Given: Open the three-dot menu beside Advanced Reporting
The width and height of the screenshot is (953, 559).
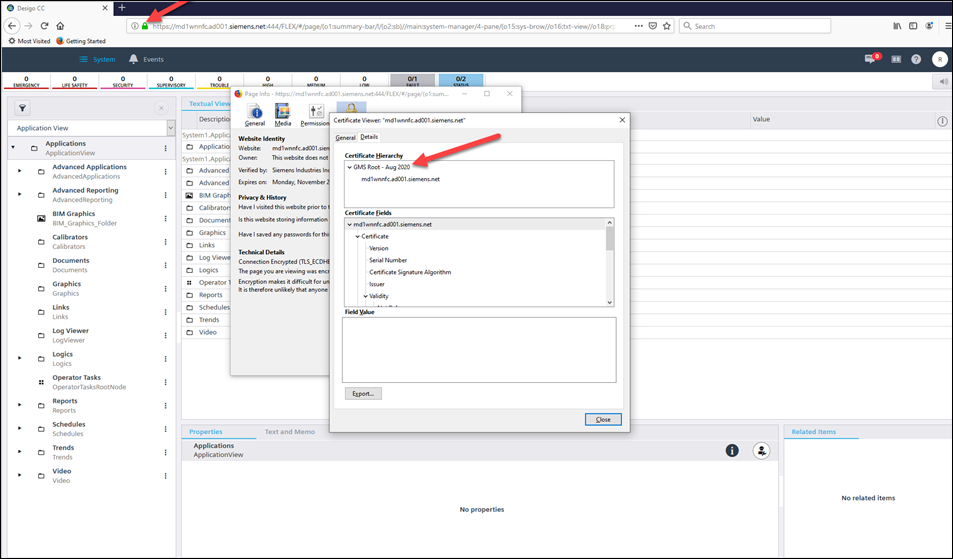Looking at the screenshot, I should point(166,195).
